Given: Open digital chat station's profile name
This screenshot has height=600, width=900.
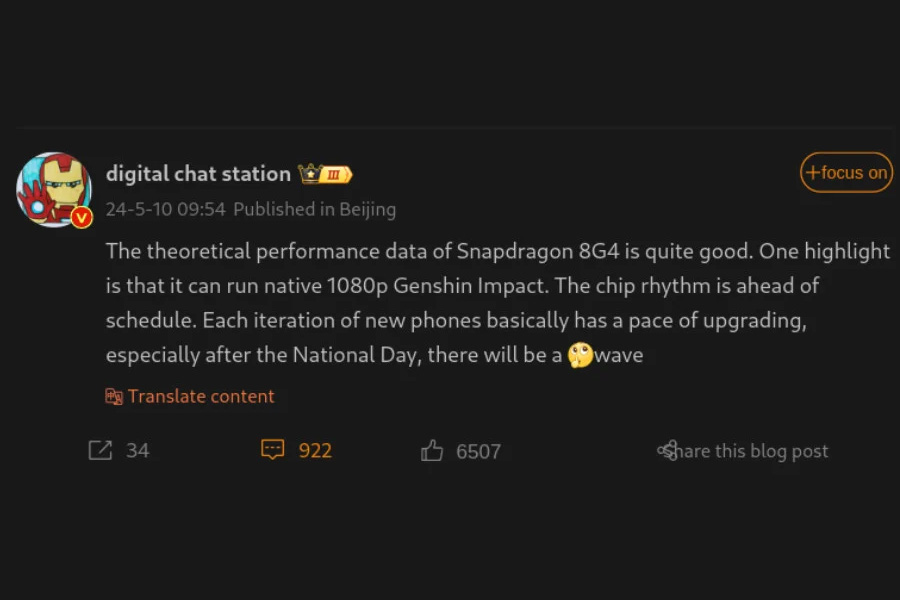Looking at the screenshot, I should pos(197,173).
